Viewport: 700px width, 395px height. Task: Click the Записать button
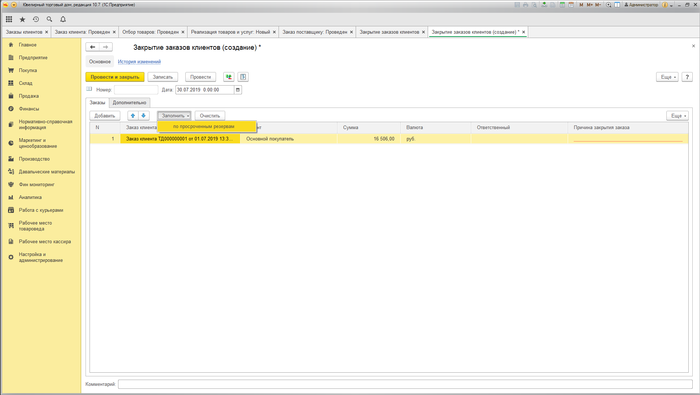(x=162, y=77)
